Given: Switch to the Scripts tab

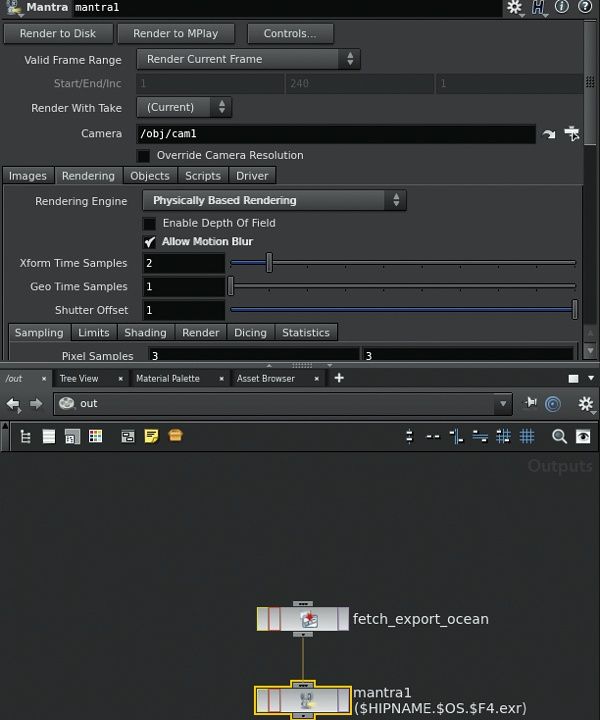Looking at the screenshot, I should click(203, 176).
